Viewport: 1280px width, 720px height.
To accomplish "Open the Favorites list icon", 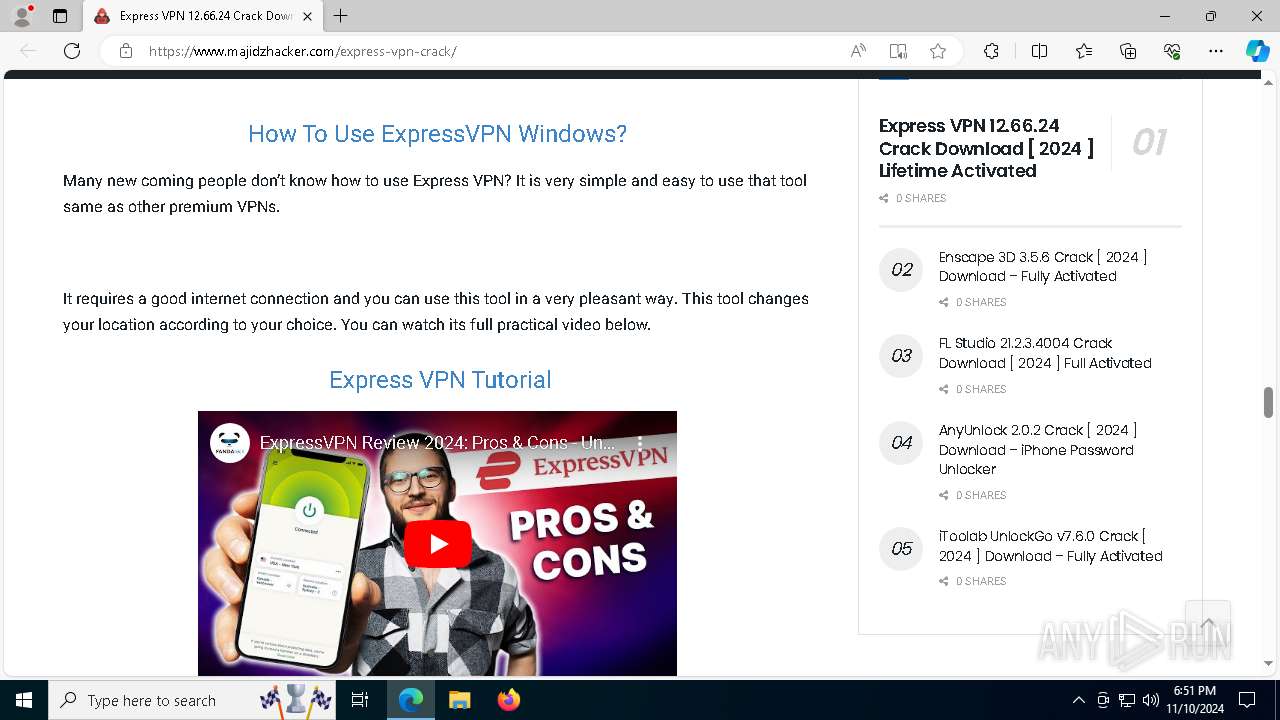I will pyautogui.click(x=1084, y=51).
